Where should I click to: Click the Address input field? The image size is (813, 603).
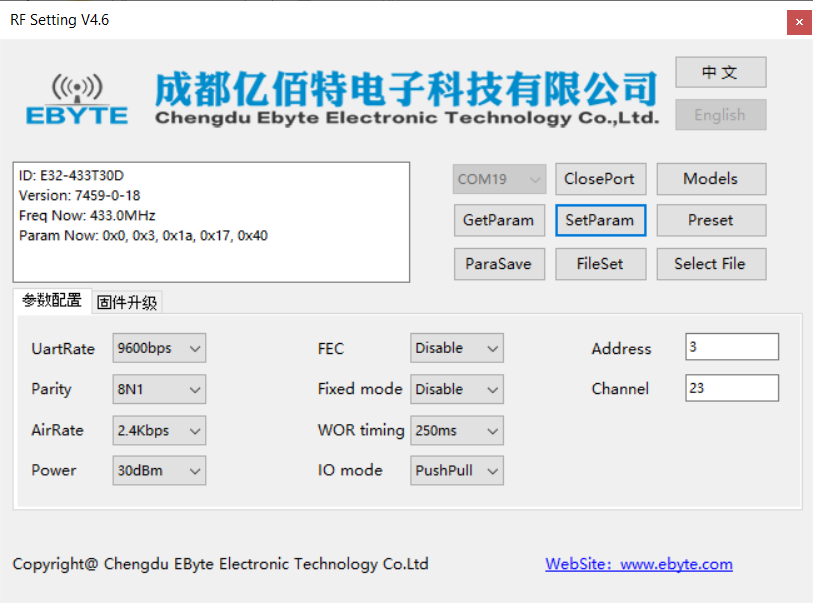(x=732, y=346)
